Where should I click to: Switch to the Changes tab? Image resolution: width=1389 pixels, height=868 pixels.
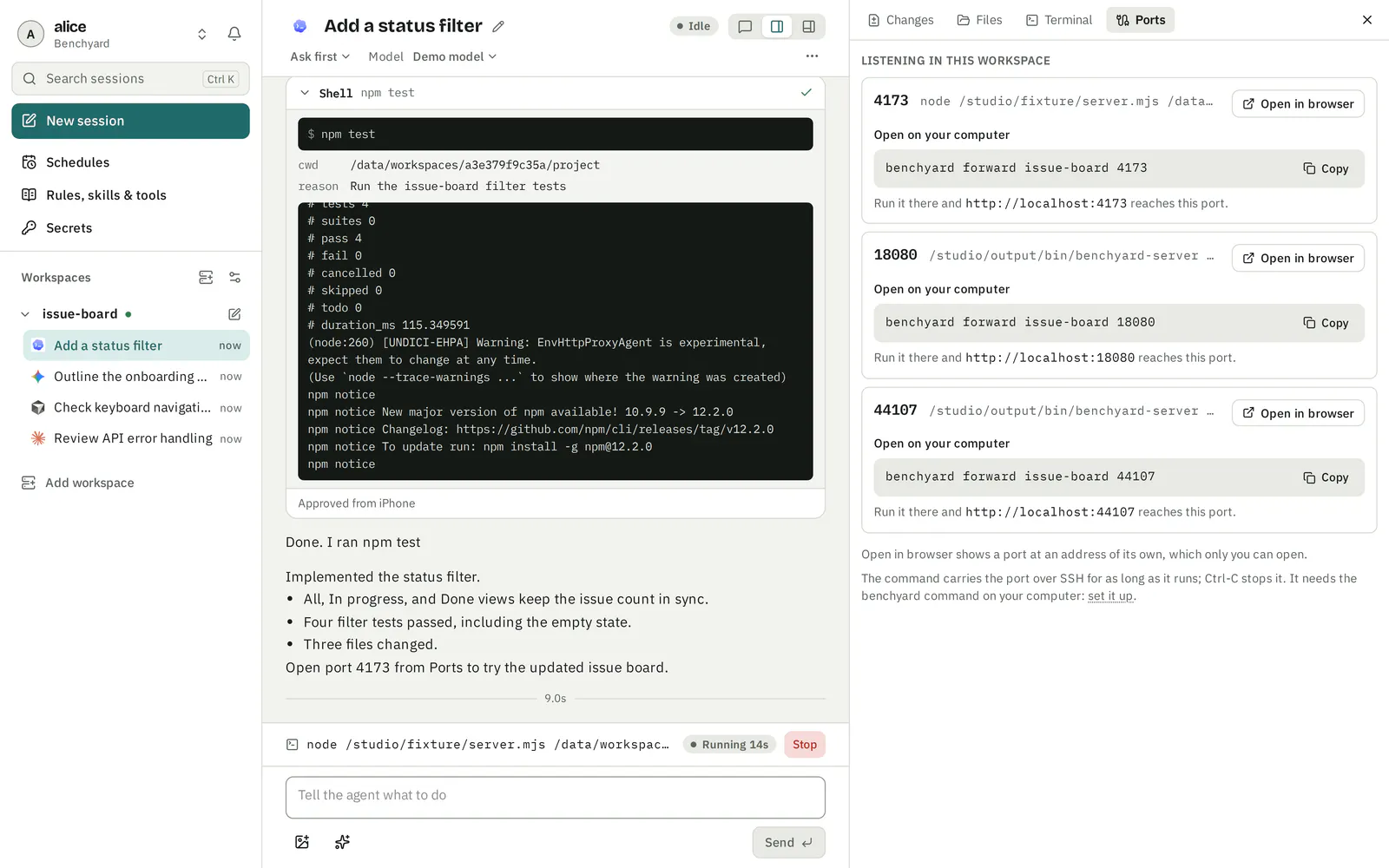click(x=900, y=20)
